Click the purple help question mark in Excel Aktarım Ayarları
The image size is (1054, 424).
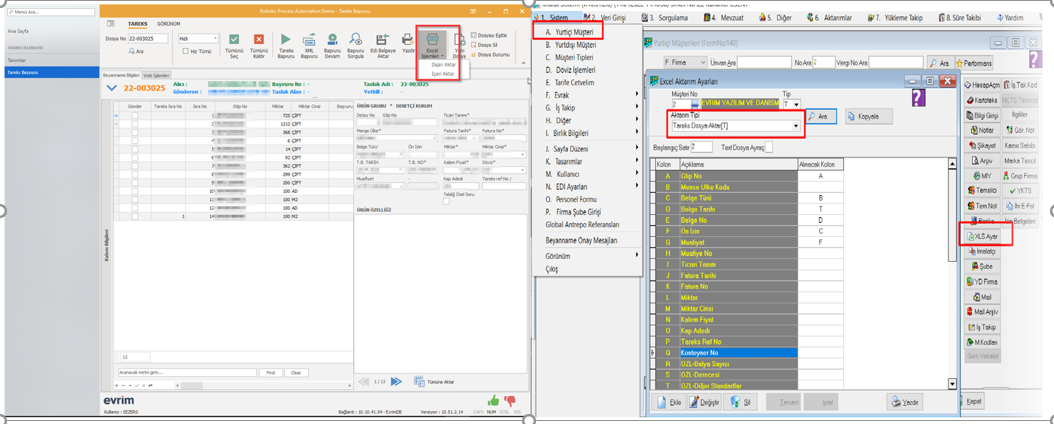click(x=920, y=99)
